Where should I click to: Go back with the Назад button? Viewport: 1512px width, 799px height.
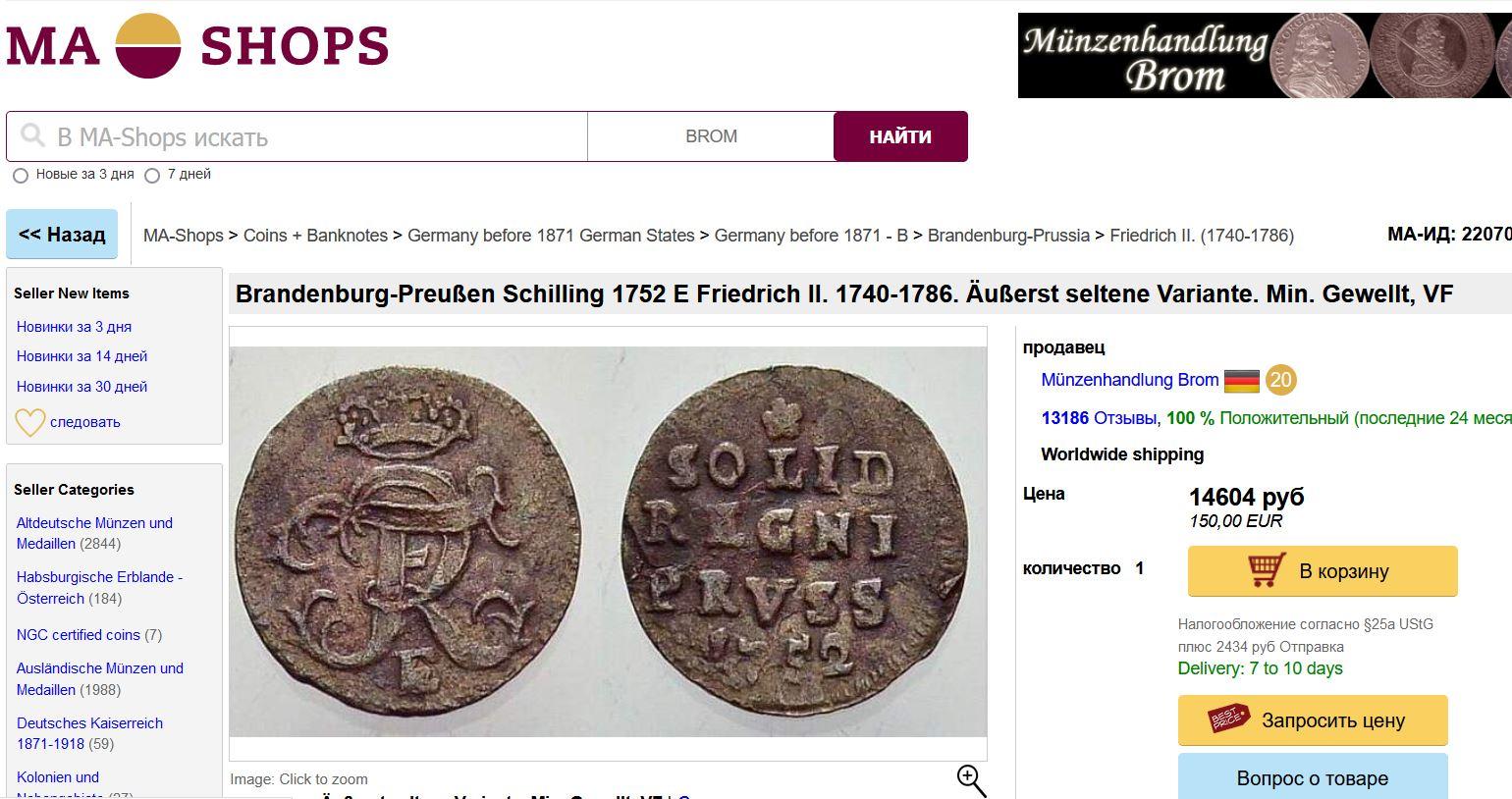pos(62,235)
